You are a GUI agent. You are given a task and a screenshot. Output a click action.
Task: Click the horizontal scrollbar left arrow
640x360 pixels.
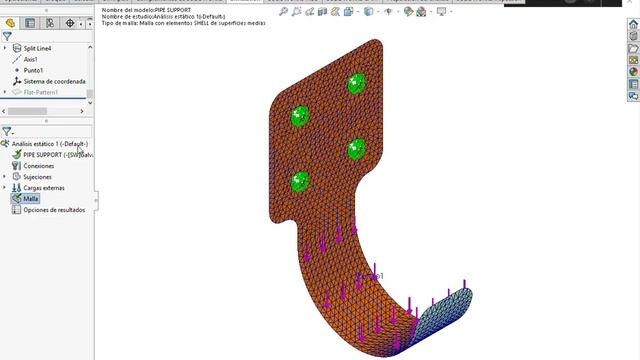4,111
